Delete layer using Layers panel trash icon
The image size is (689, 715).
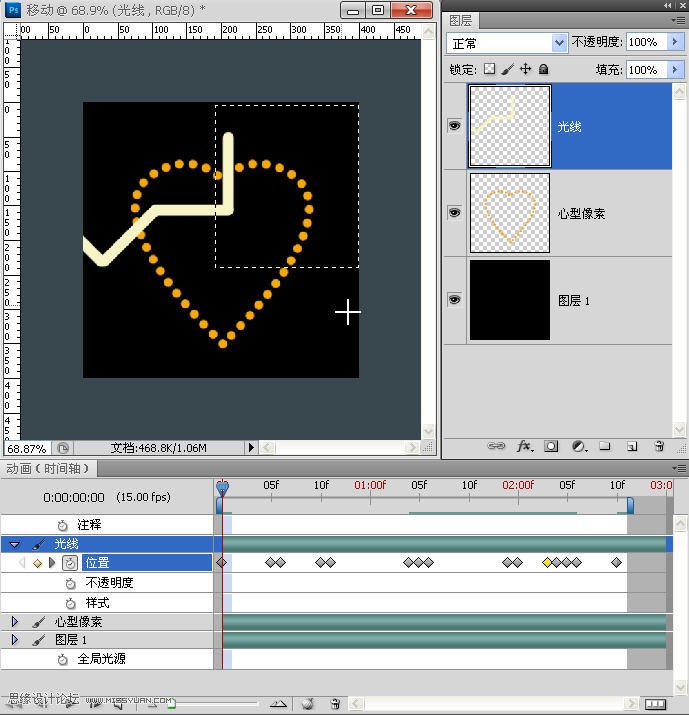click(659, 446)
